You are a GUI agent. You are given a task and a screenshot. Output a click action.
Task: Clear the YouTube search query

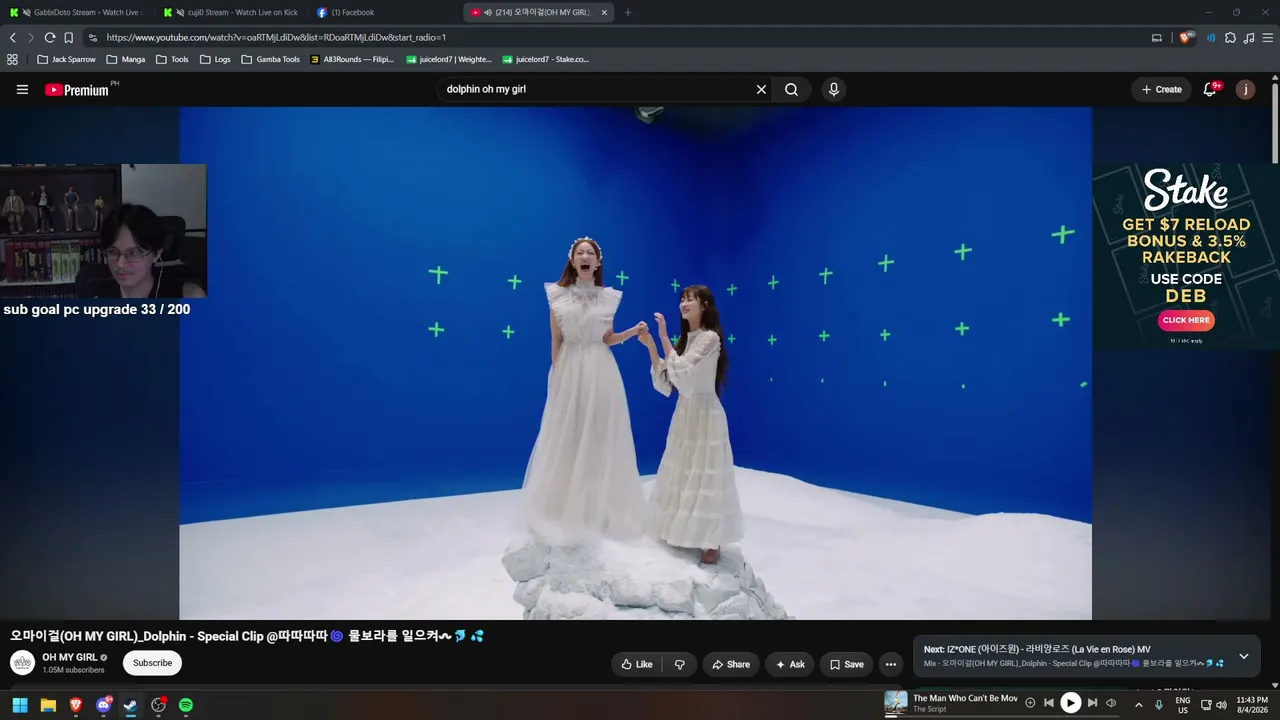pos(761,89)
